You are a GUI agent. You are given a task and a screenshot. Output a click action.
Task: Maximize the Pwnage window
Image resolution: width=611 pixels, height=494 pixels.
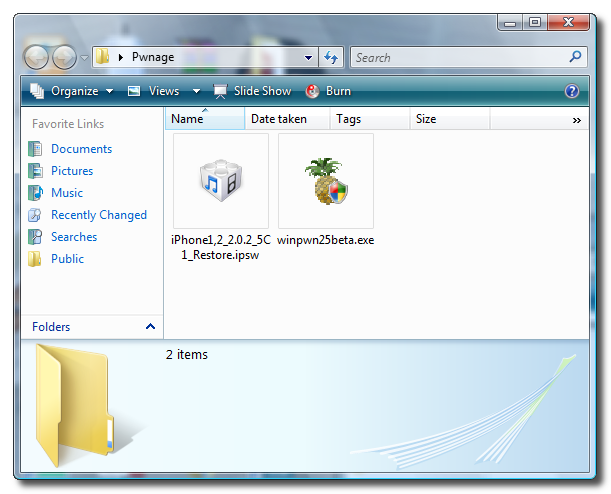(x=535, y=23)
